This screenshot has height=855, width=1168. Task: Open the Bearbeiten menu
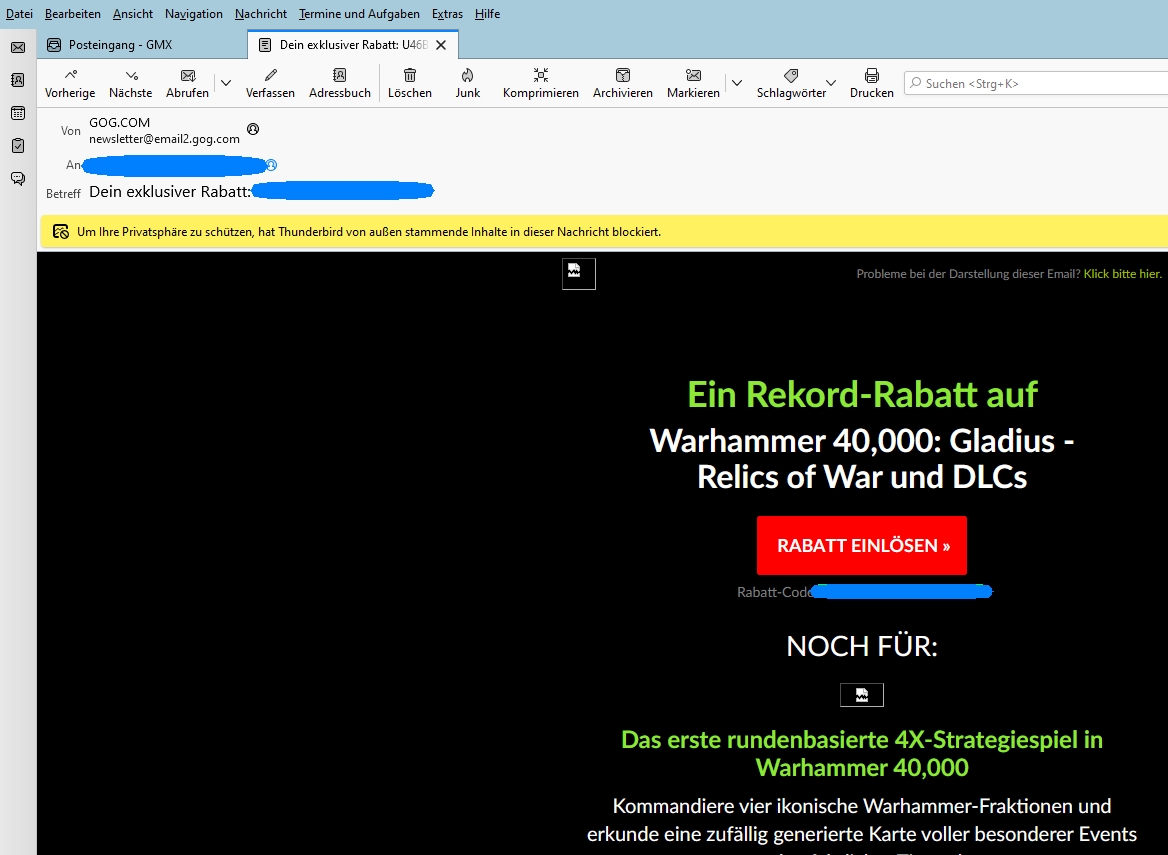pyautogui.click(x=72, y=13)
